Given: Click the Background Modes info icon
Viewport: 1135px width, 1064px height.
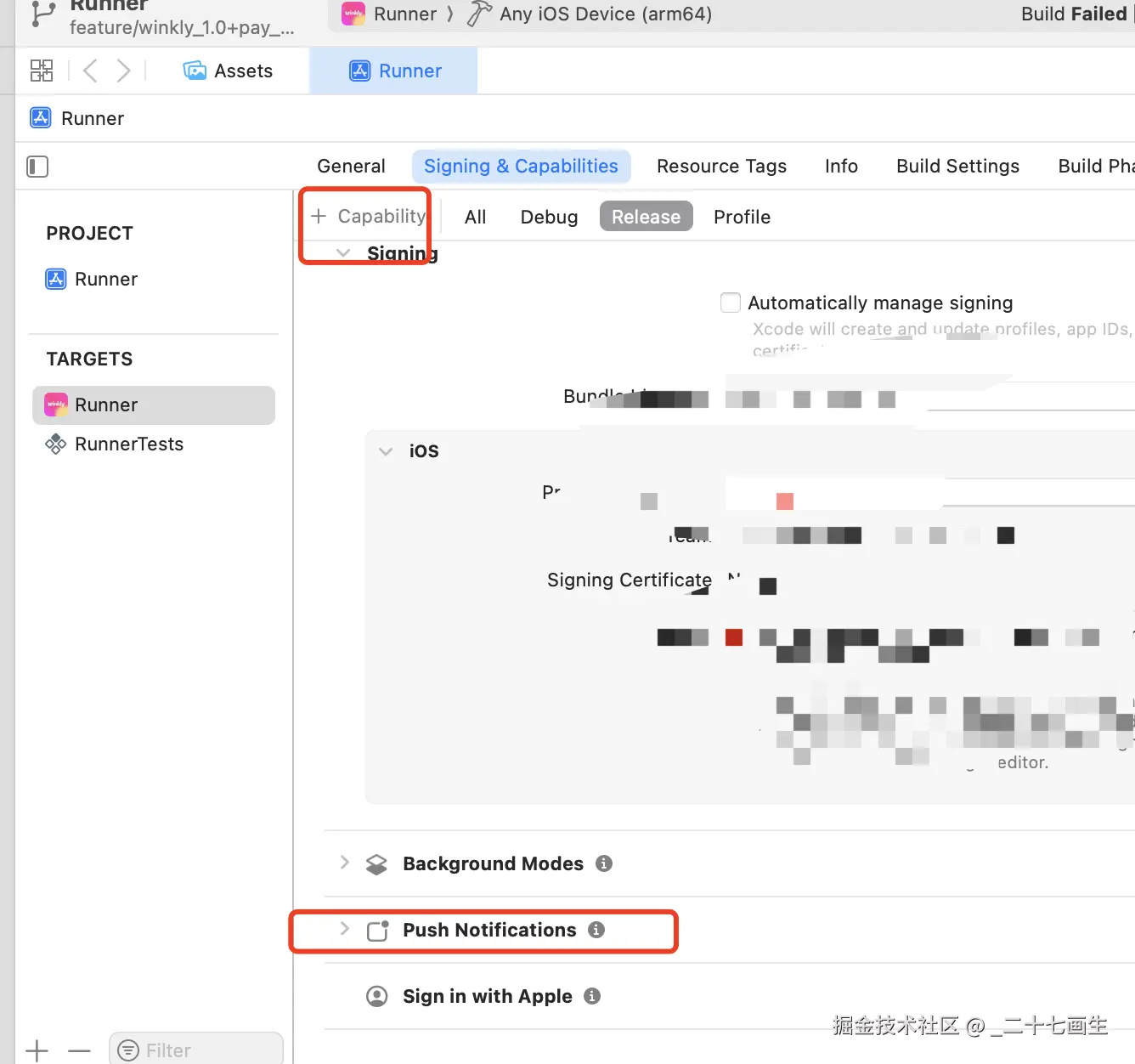Looking at the screenshot, I should pos(604,863).
